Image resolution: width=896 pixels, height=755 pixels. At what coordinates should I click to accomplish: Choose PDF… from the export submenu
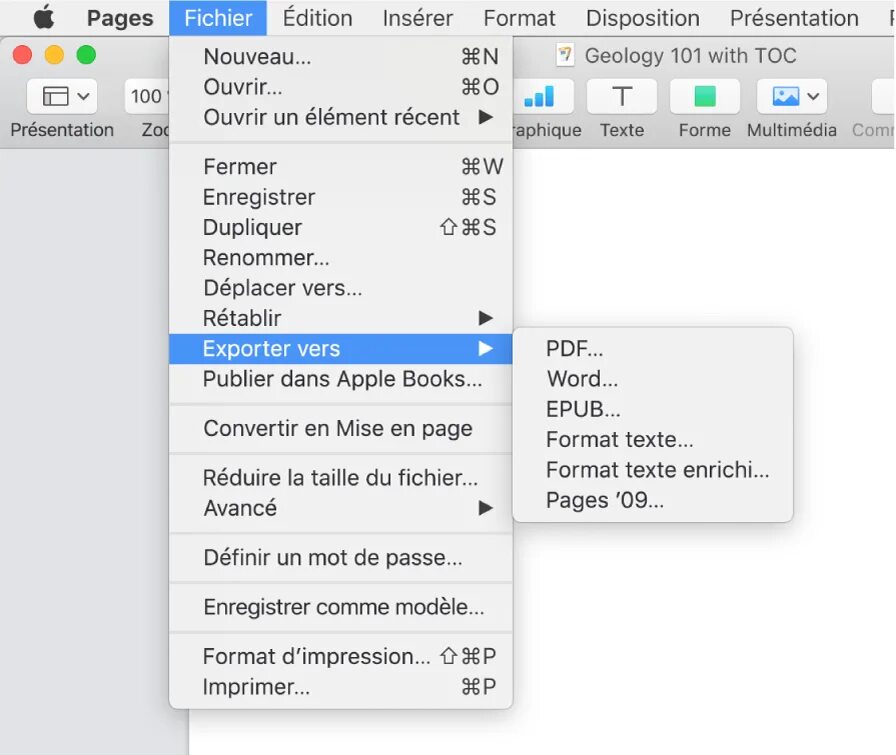click(x=575, y=349)
